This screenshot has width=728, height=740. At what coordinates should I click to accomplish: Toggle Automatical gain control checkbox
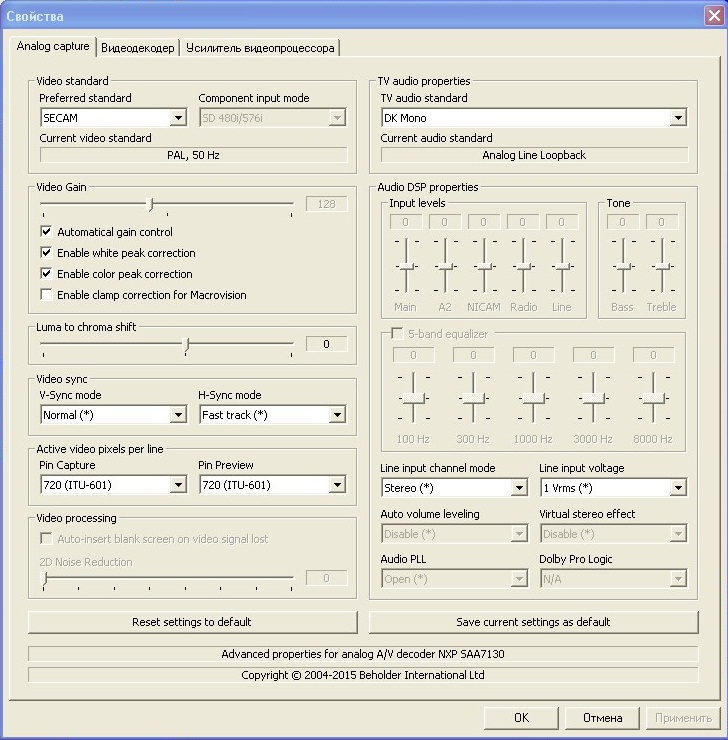pyautogui.click(x=46, y=232)
